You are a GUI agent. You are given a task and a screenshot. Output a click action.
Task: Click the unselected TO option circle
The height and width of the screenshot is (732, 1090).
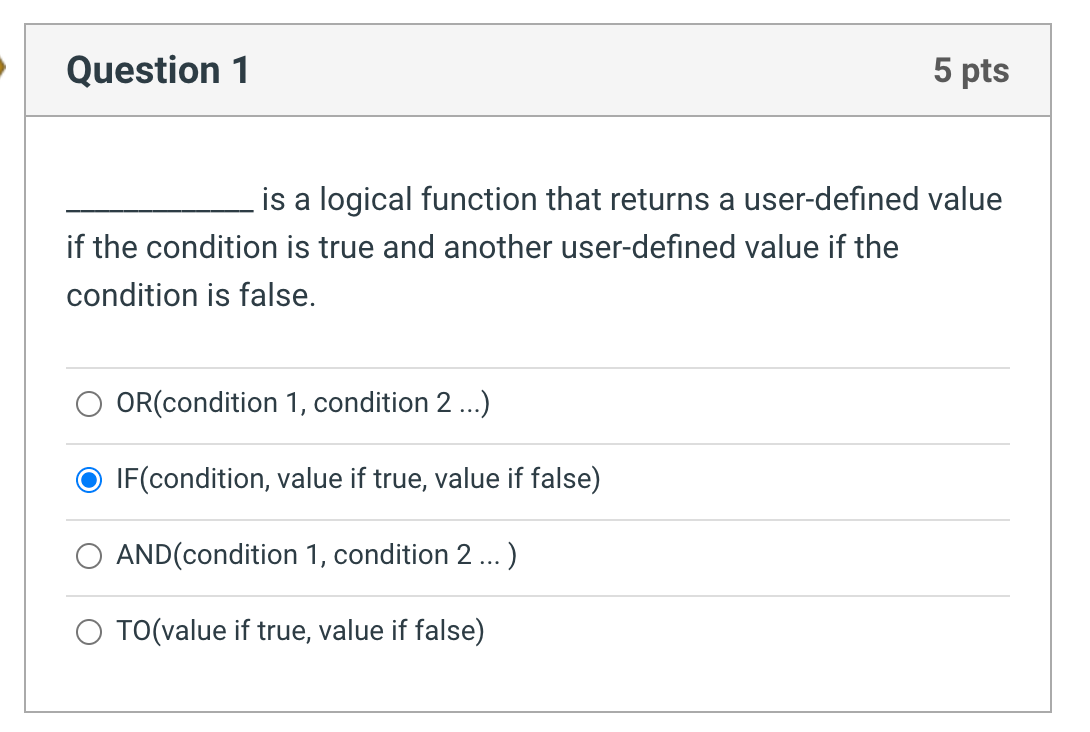pyautogui.click(x=89, y=631)
